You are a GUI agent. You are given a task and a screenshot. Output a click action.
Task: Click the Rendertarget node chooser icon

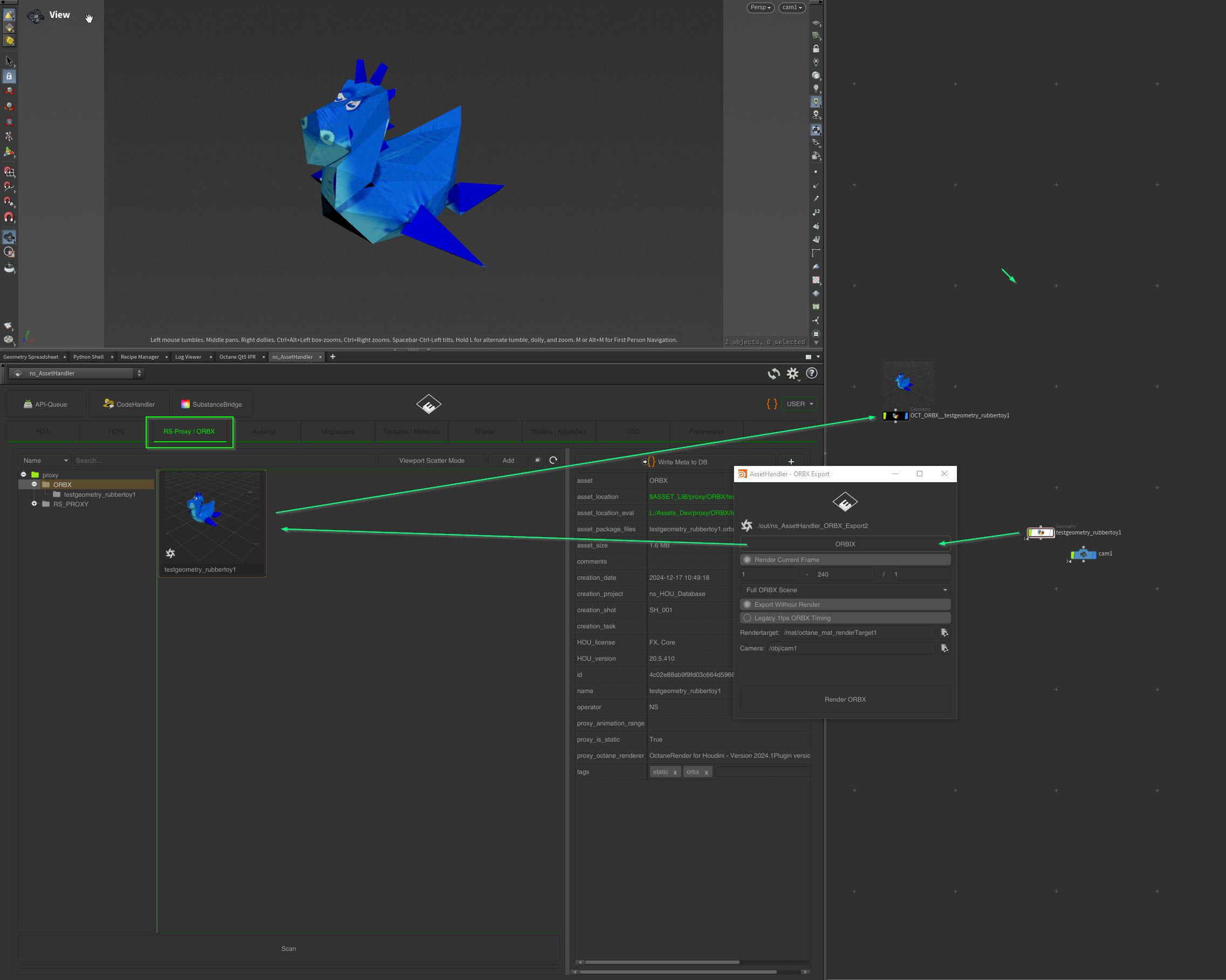(944, 633)
